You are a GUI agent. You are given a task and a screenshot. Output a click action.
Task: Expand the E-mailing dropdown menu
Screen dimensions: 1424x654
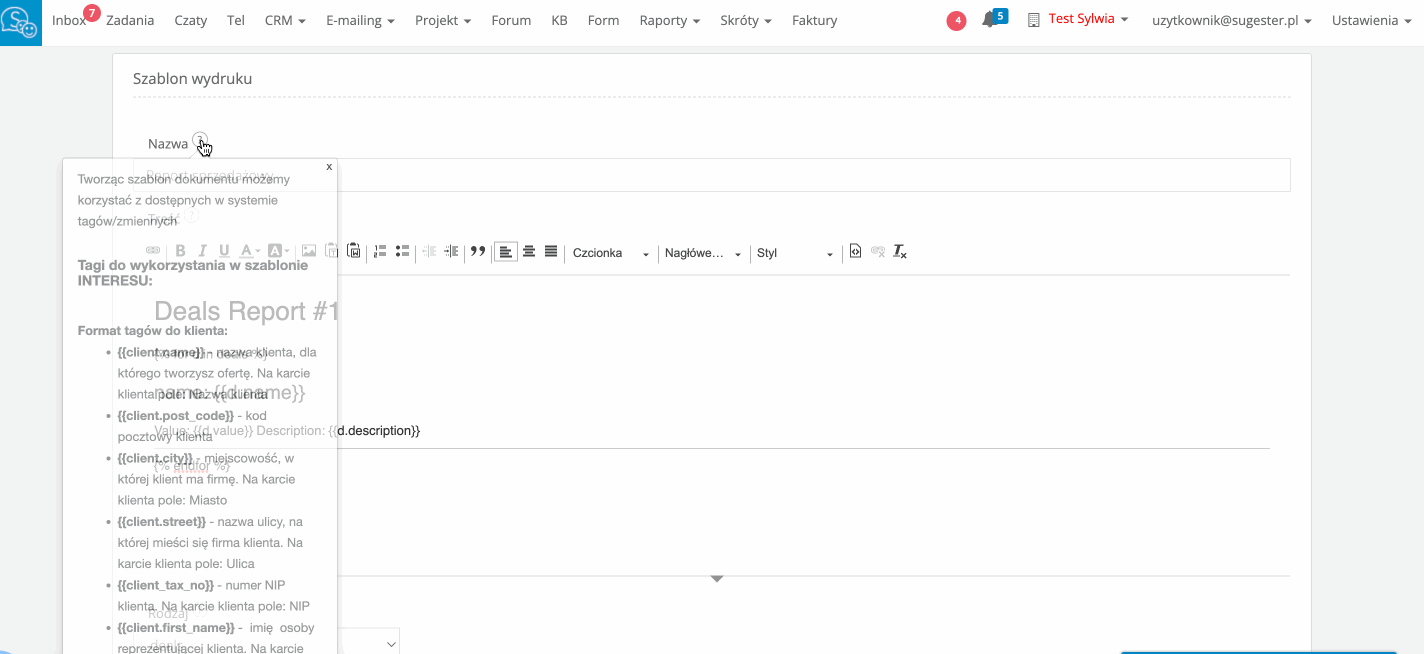tap(360, 20)
